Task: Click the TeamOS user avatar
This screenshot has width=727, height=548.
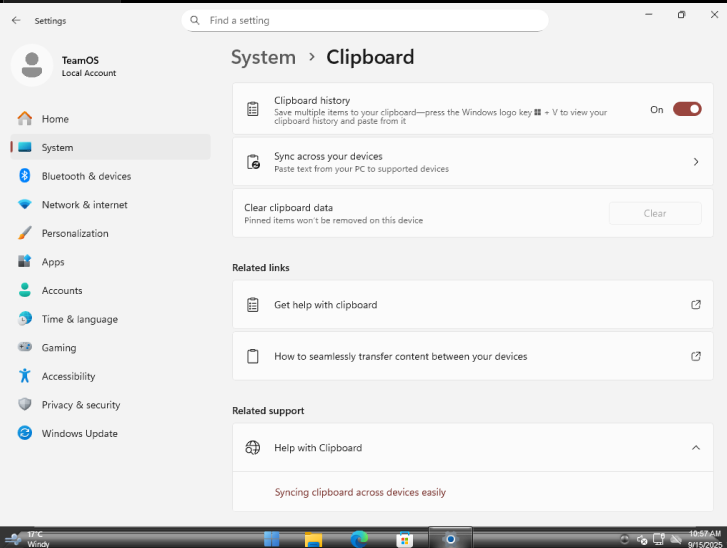Action: [32, 65]
